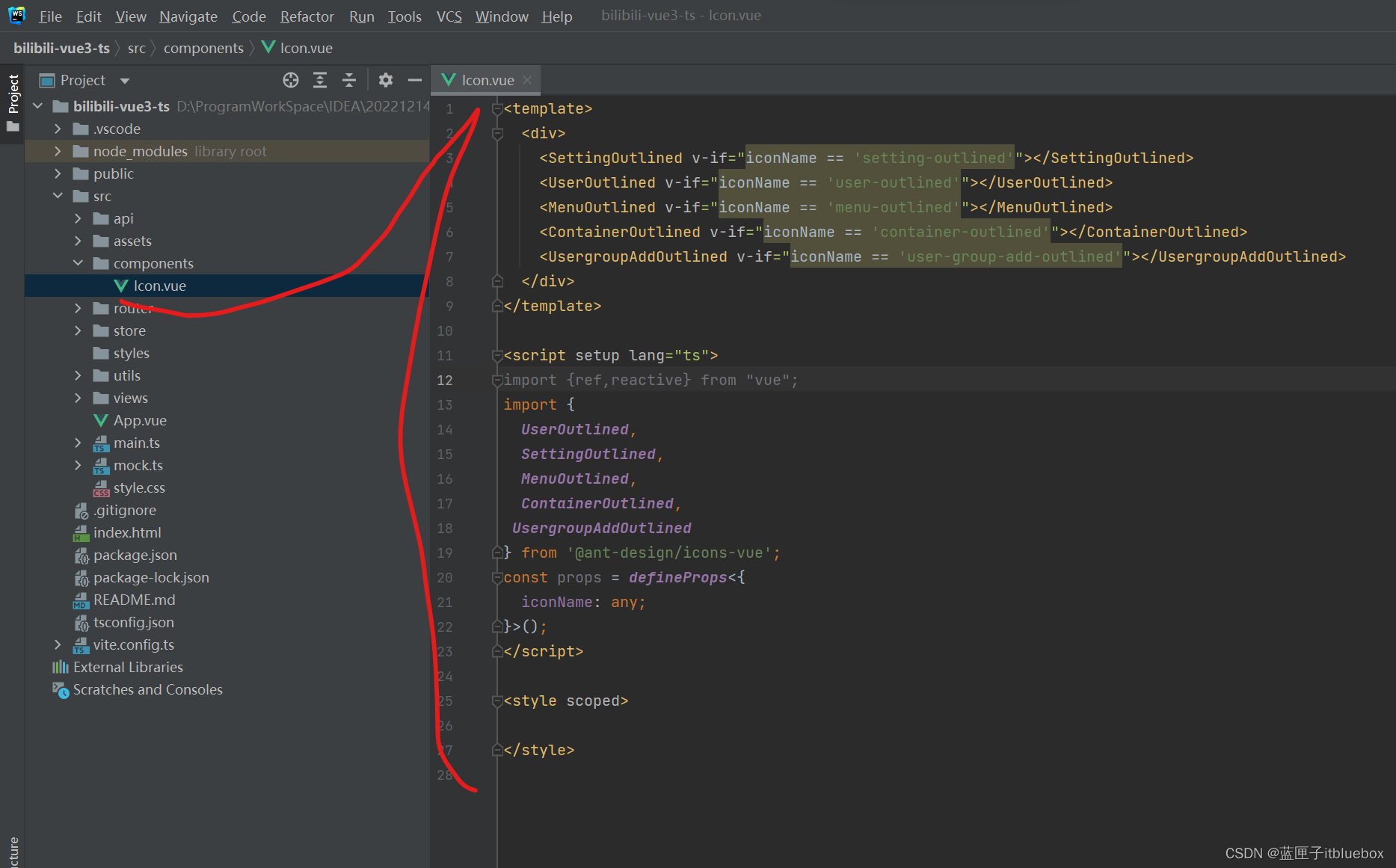Click the Collapse All icon in Project panel

349,80
